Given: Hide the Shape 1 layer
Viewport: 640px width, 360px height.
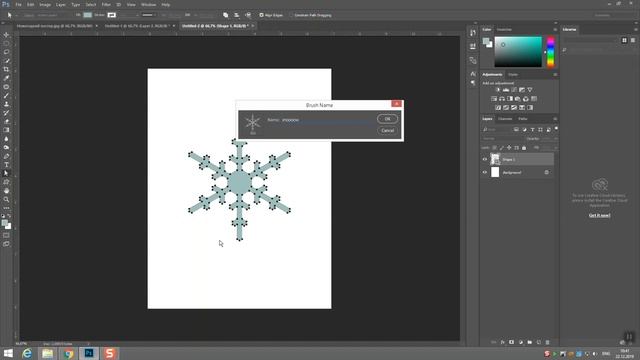Looking at the screenshot, I should (485, 159).
